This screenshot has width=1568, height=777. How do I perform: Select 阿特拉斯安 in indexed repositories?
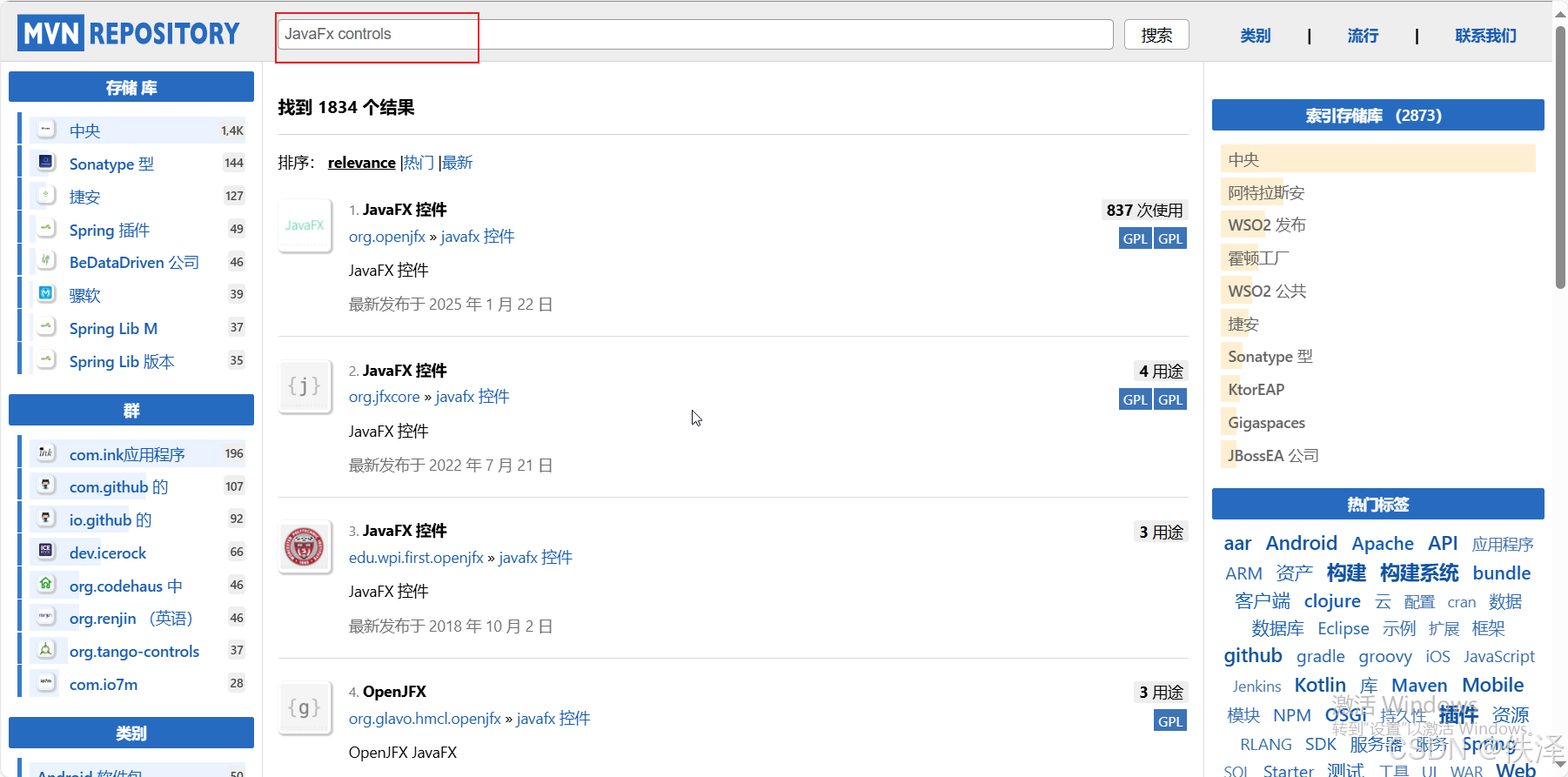click(x=1266, y=192)
